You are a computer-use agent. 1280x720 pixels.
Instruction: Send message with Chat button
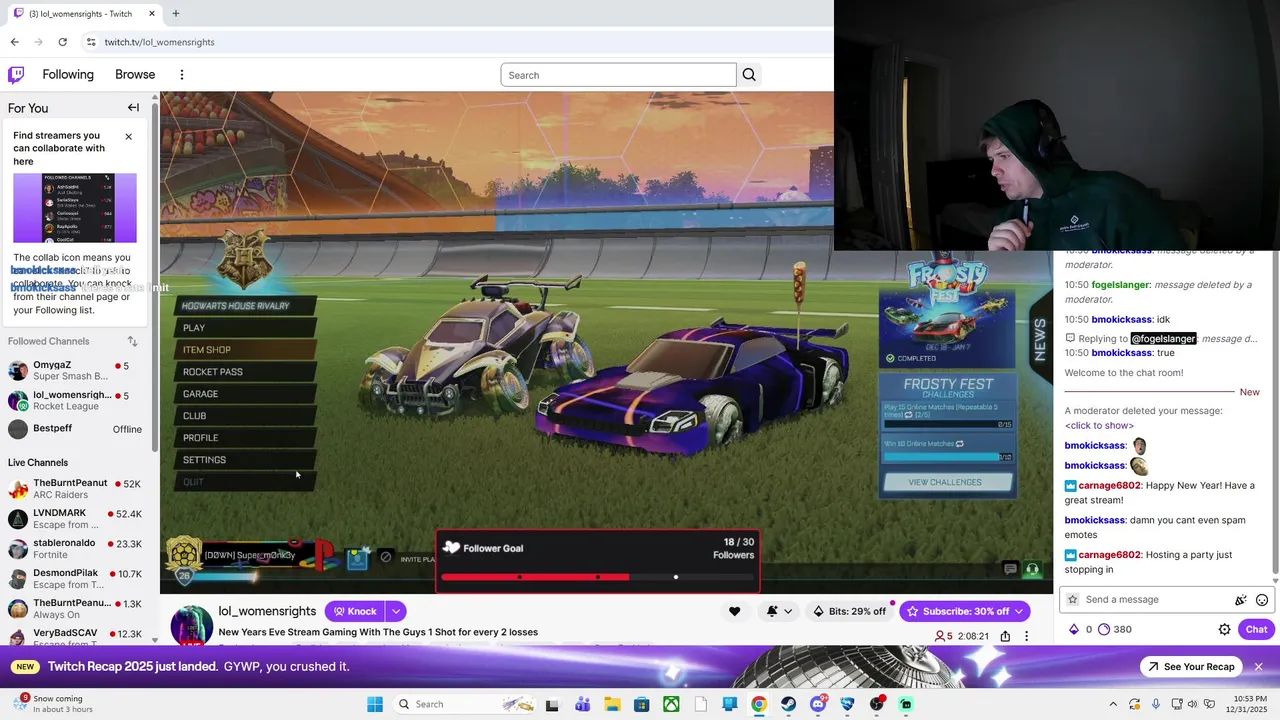pyautogui.click(x=1256, y=629)
